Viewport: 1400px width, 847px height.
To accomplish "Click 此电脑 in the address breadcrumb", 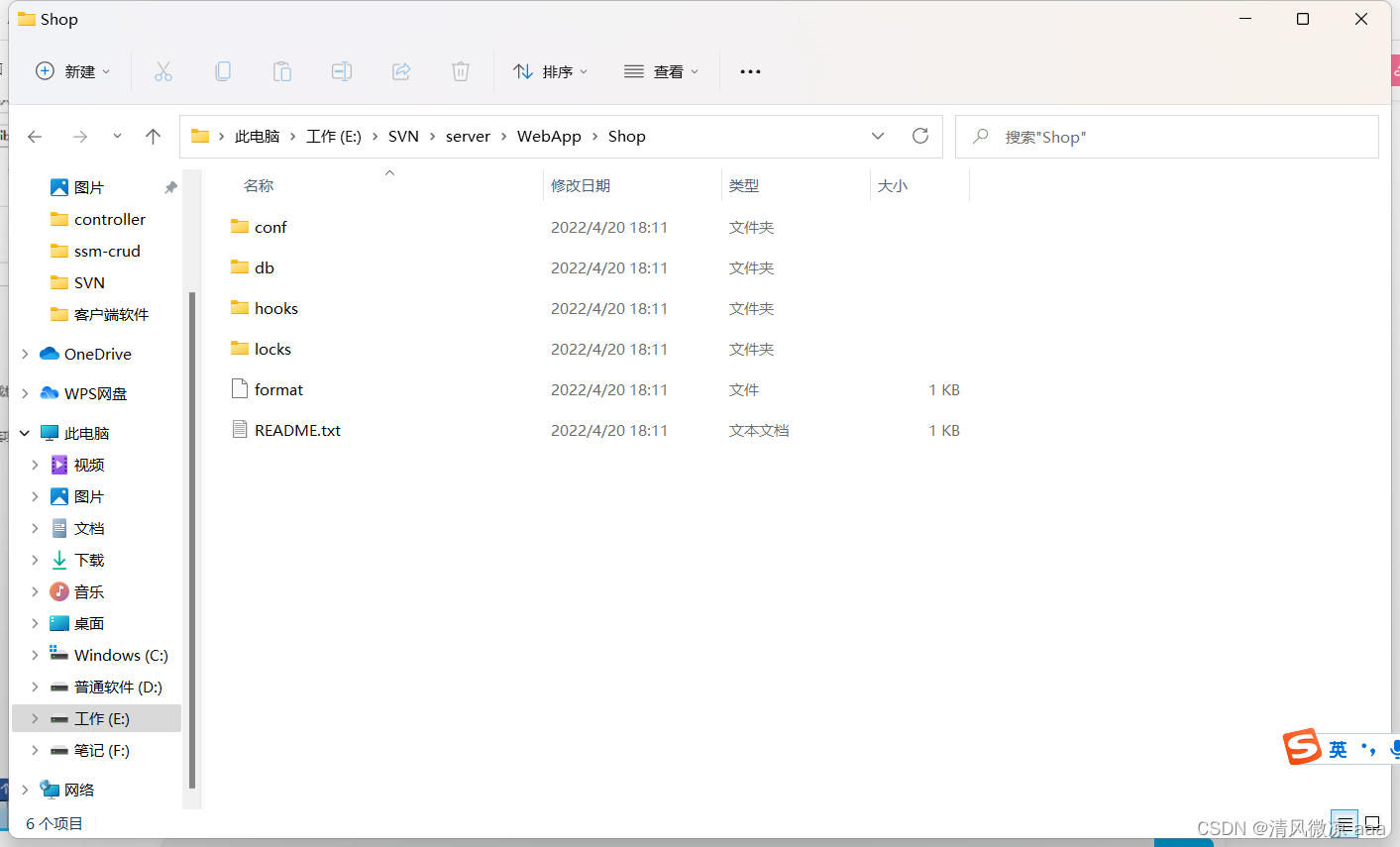I will click(258, 137).
